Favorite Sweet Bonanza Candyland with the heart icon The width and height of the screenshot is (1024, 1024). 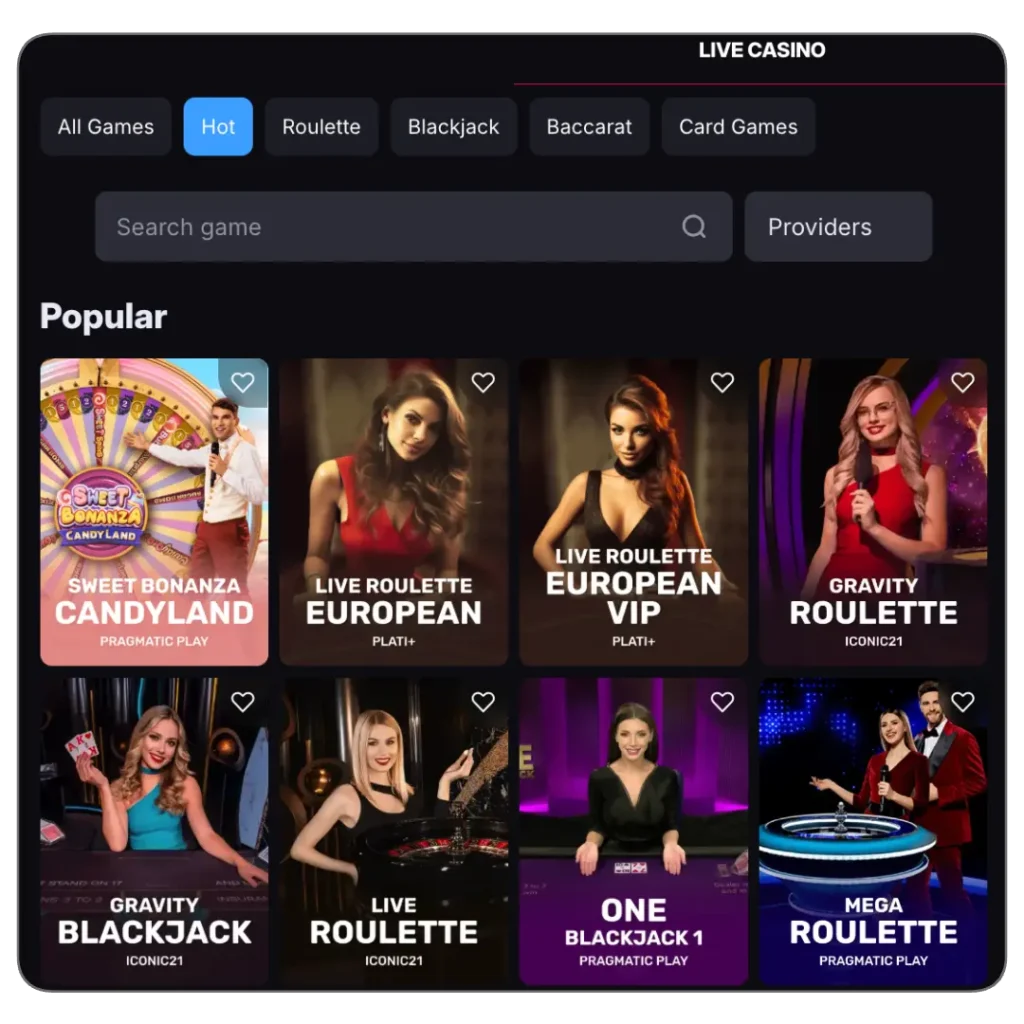tap(243, 382)
